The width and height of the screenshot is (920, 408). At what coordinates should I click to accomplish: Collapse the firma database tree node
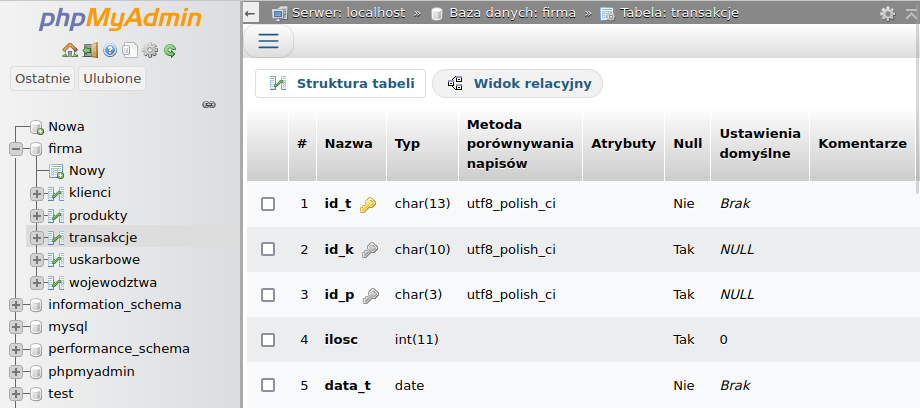coord(16,149)
